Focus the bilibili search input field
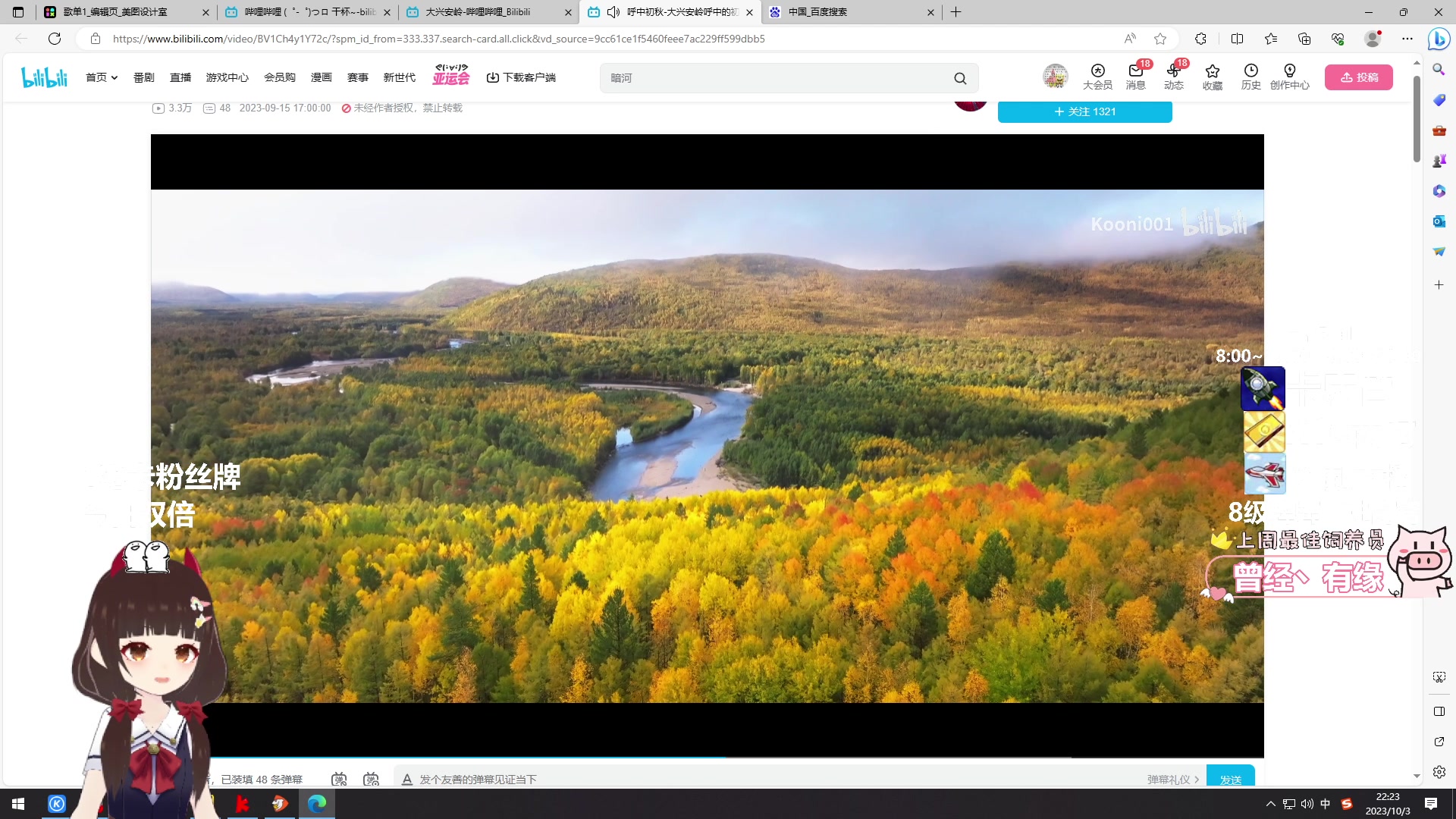 tap(779, 78)
